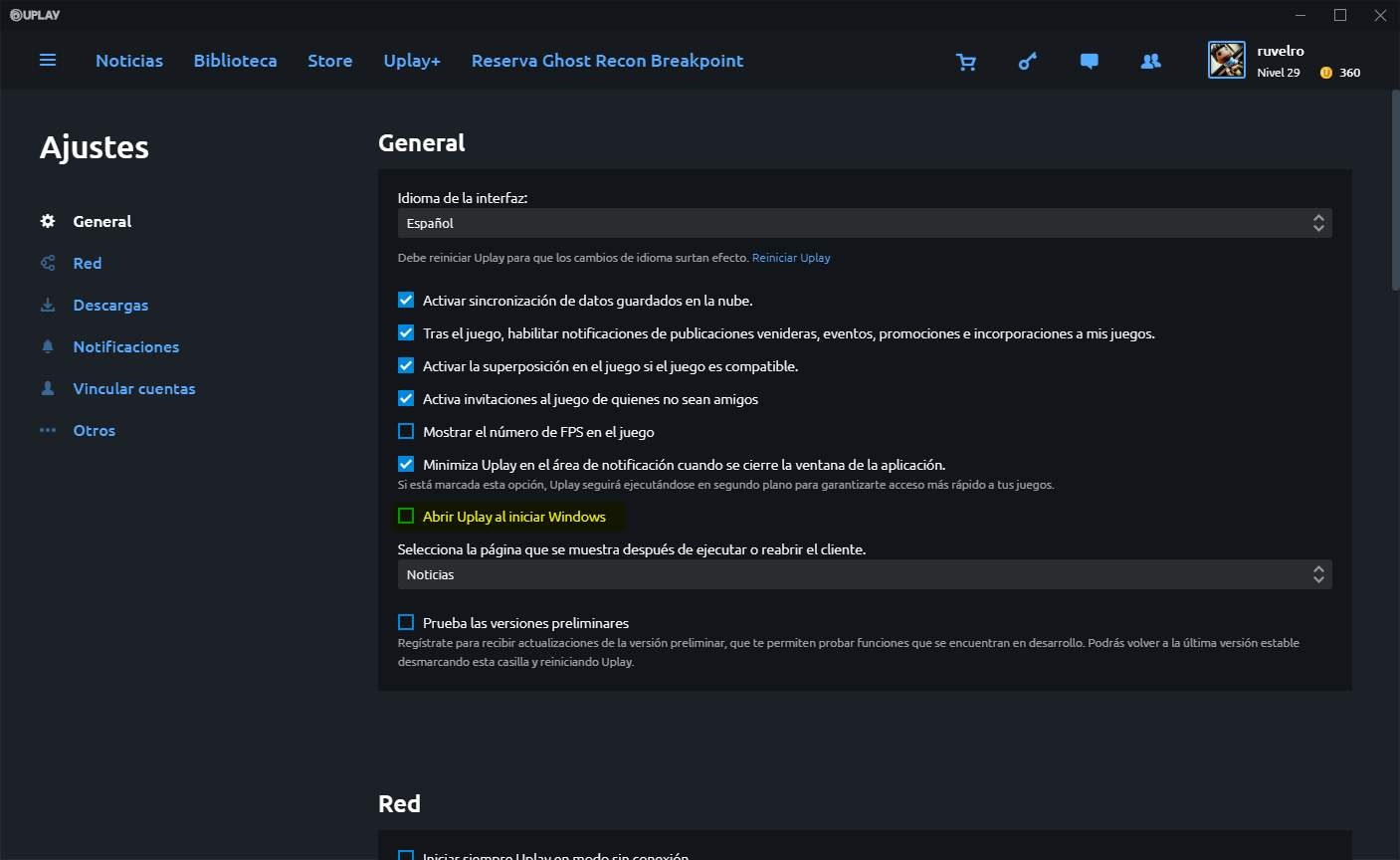
Task: Click the network icon beside Red
Action: pyautogui.click(x=48, y=263)
